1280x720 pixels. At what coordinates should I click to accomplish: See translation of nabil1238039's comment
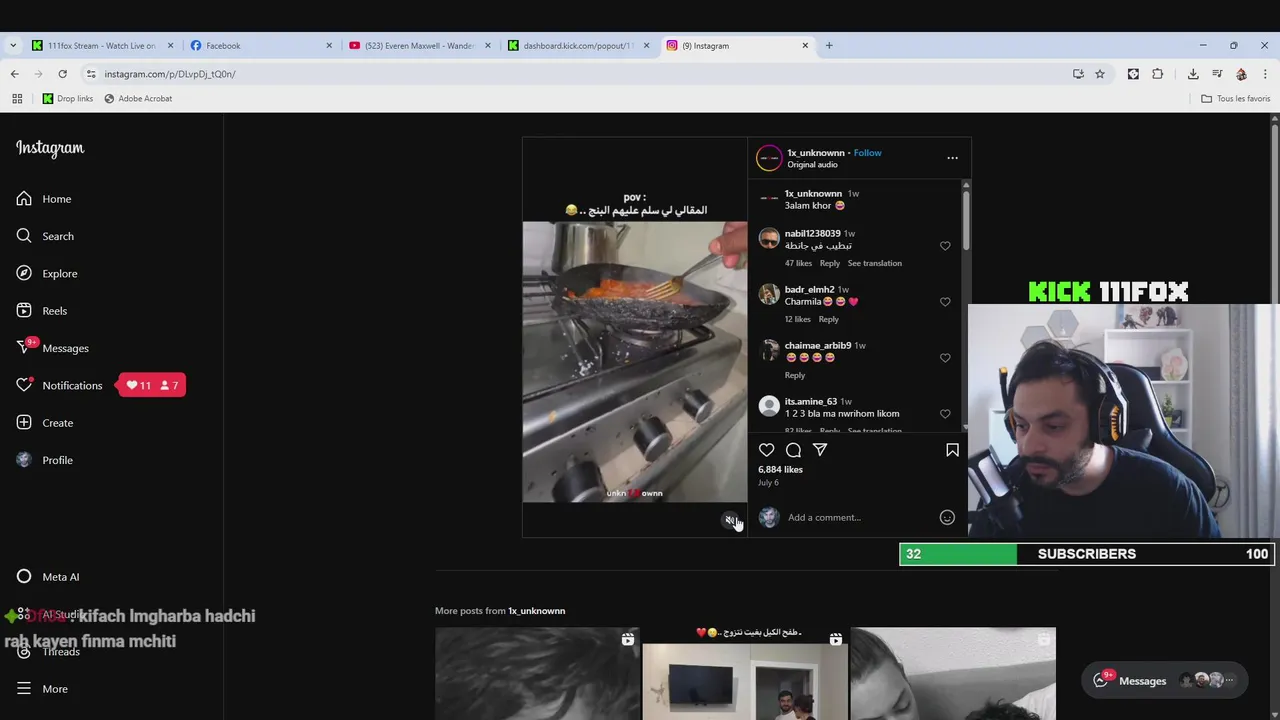click(874, 263)
